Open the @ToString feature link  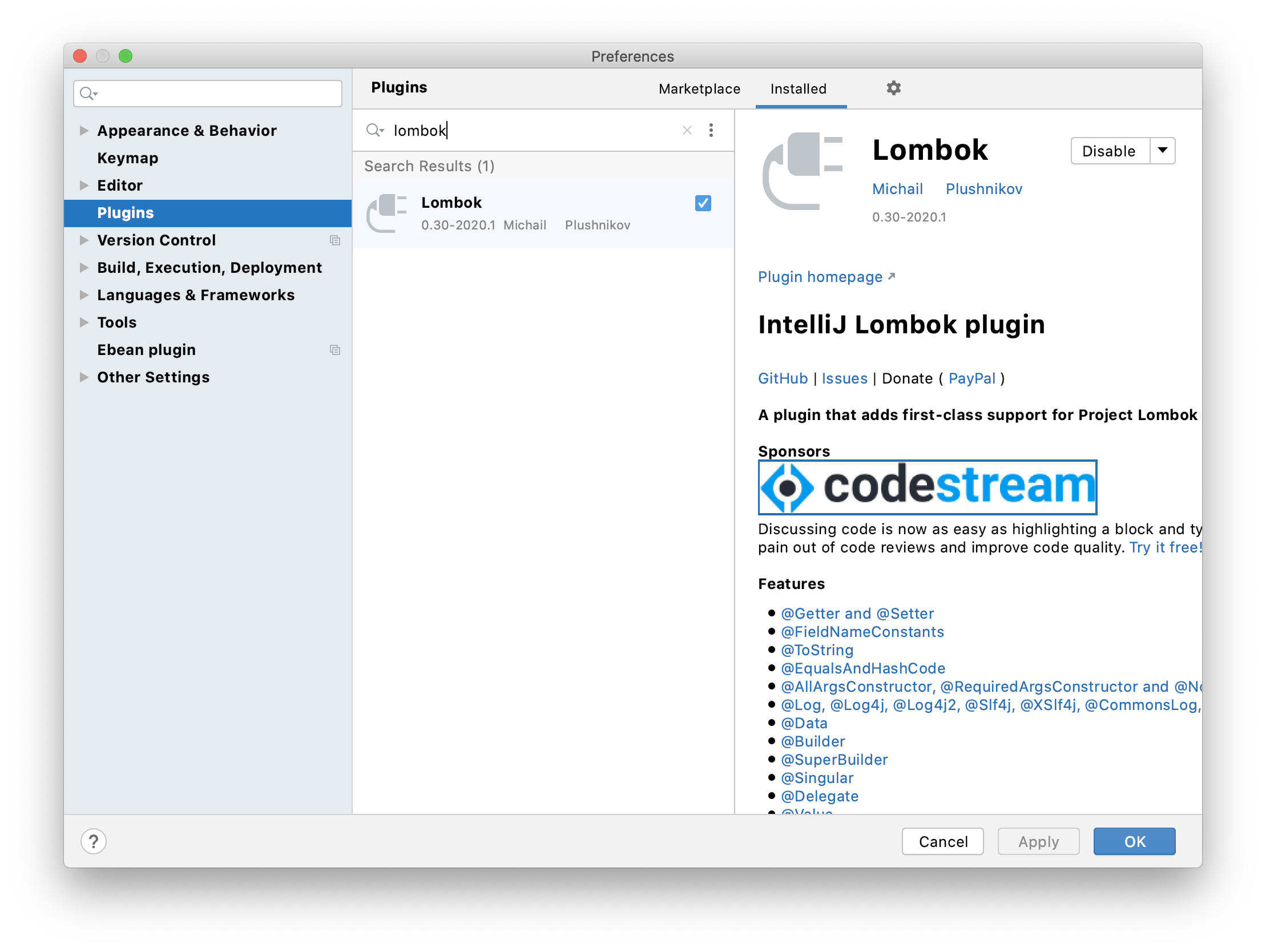pos(817,650)
